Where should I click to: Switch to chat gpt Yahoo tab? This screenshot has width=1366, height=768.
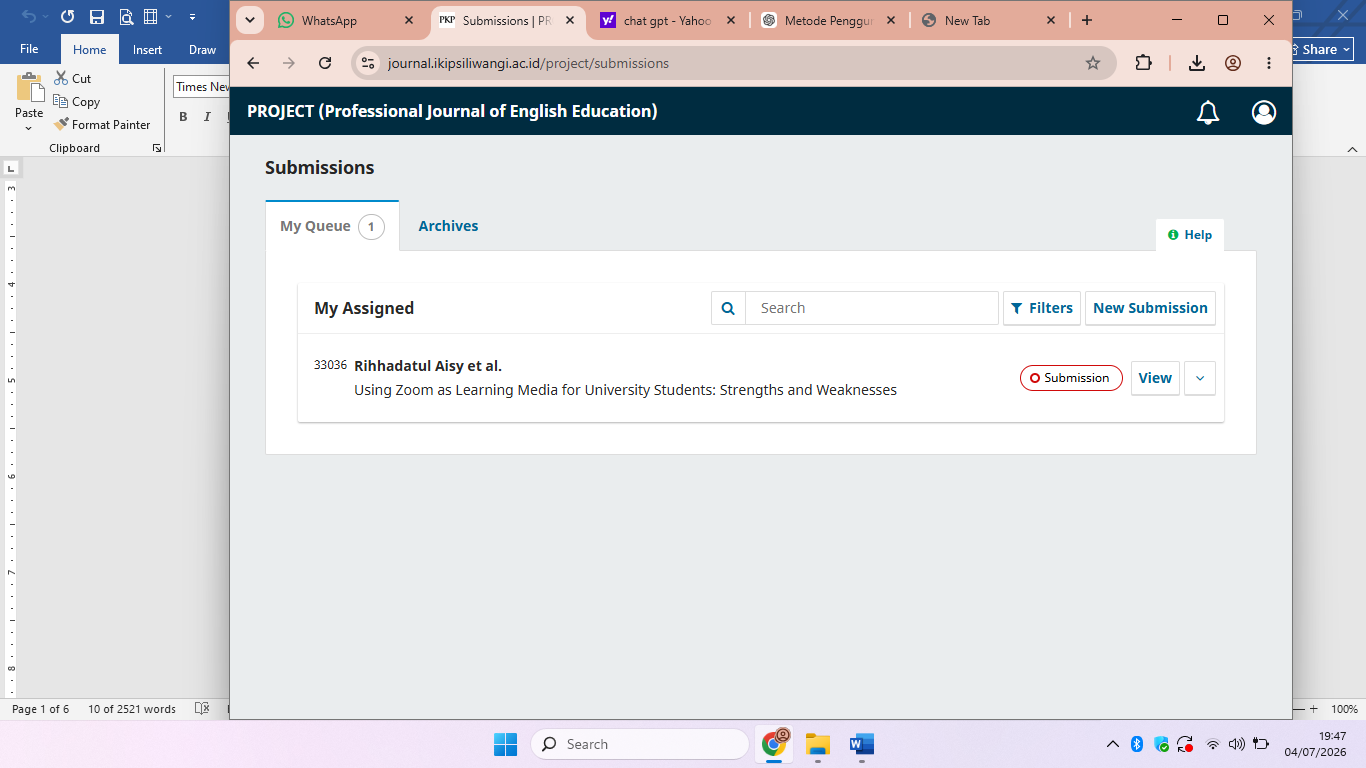[668, 20]
